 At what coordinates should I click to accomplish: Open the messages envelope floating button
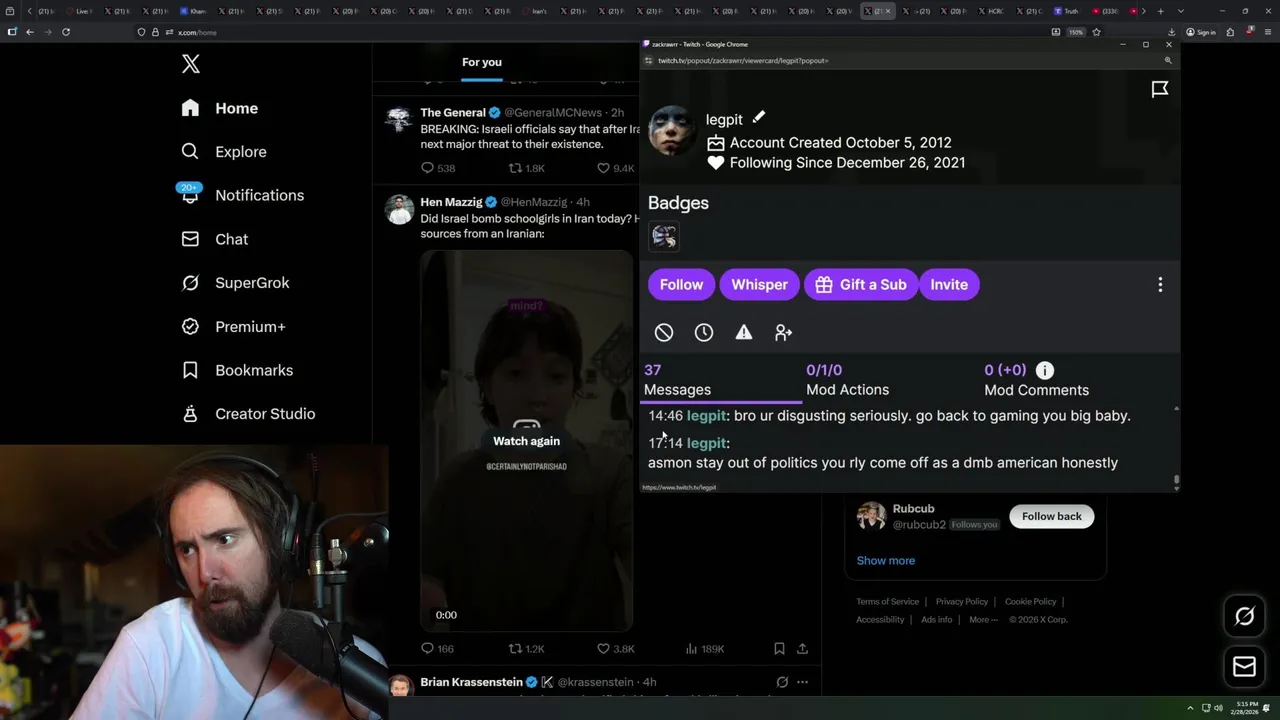point(1244,667)
